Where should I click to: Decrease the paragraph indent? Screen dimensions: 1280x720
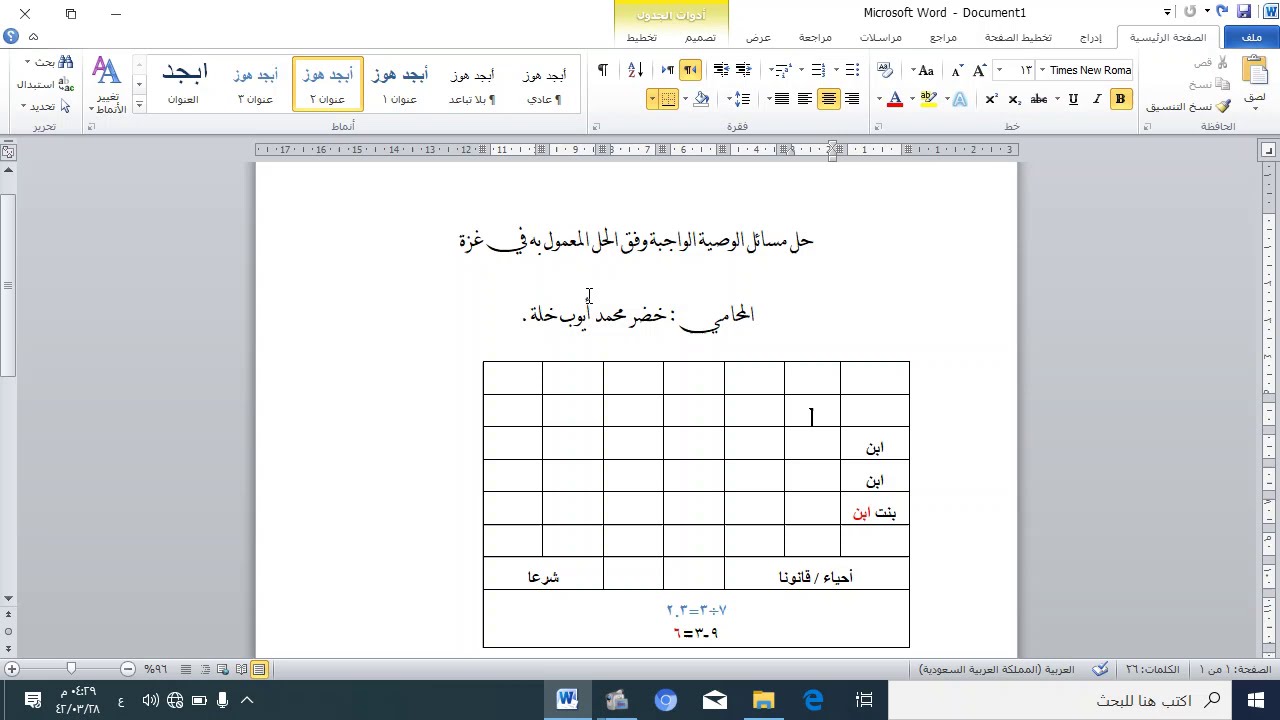point(744,70)
